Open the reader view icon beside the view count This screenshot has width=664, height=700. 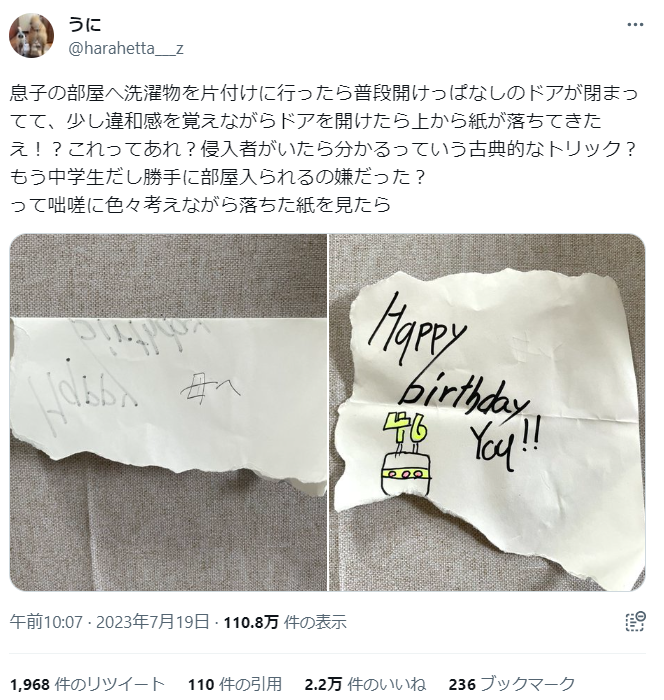click(x=635, y=622)
